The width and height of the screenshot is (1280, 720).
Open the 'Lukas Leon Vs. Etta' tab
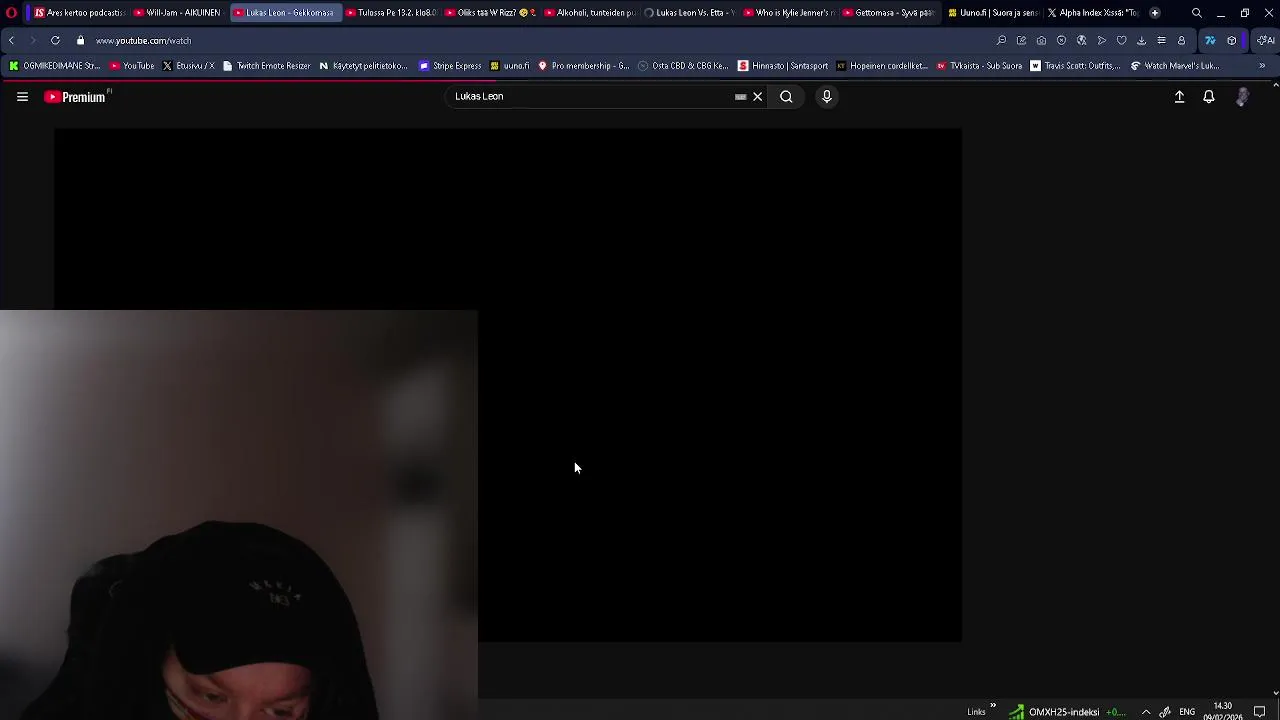tap(689, 13)
